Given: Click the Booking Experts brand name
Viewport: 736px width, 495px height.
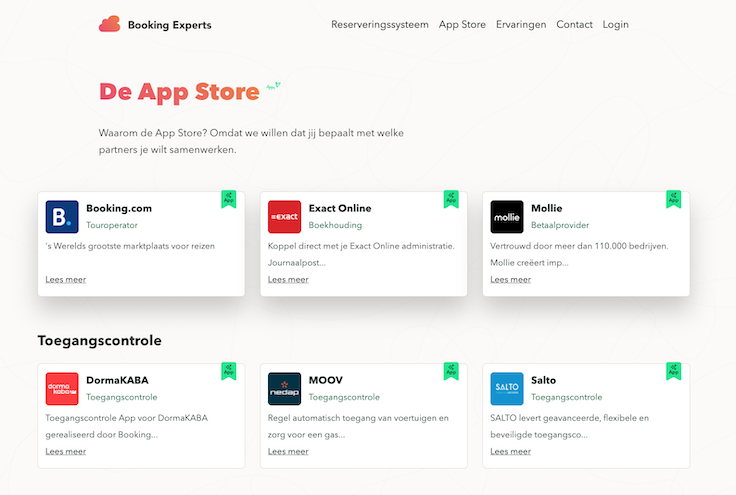Looking at the screenshot, I should click(x=169, y=25).
